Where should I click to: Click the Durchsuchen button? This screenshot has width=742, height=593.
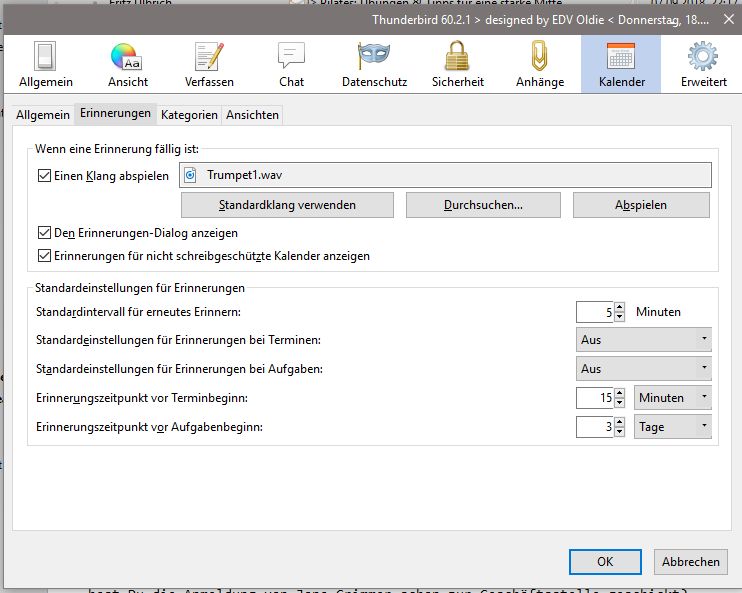[484, 205]
